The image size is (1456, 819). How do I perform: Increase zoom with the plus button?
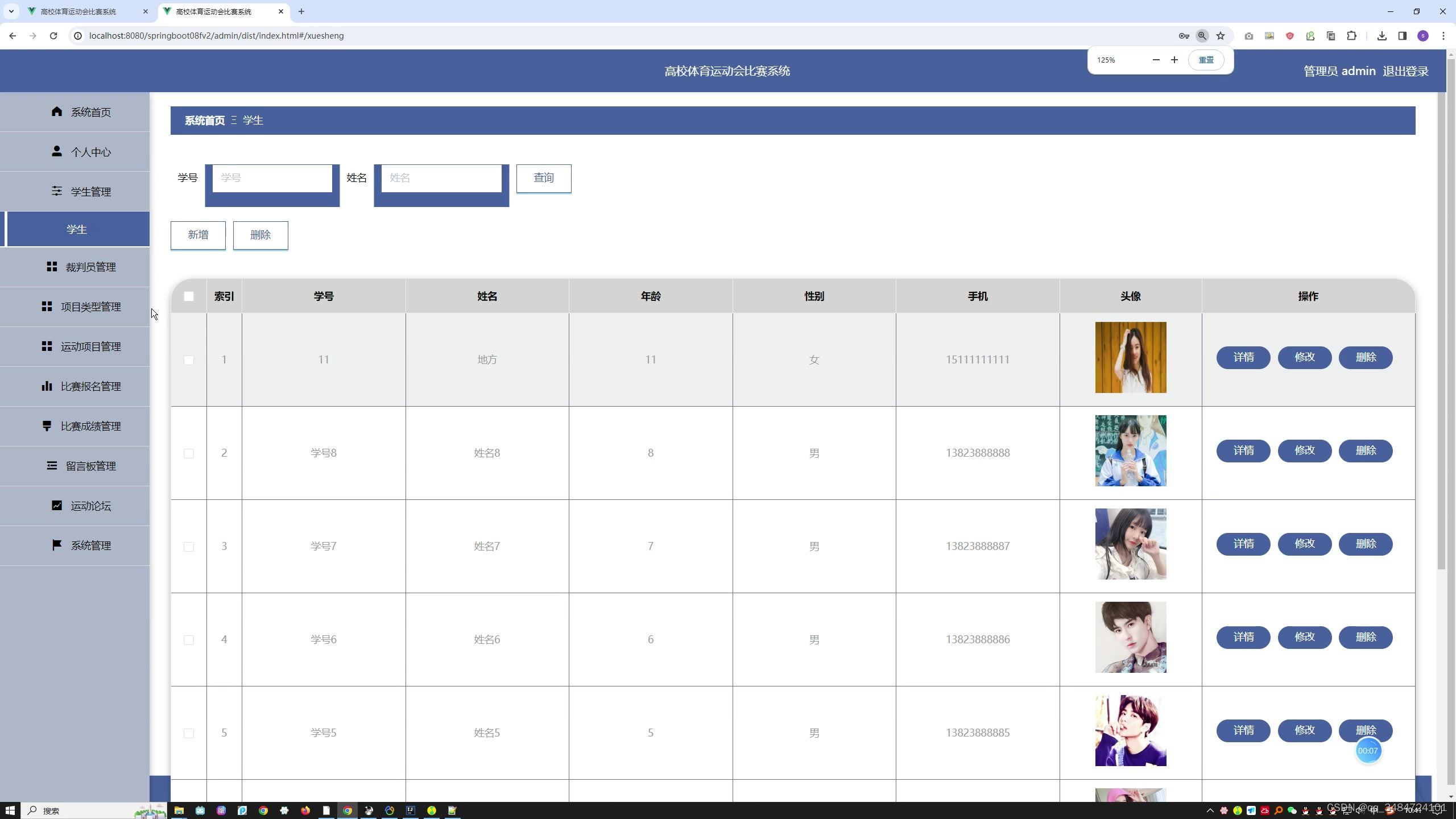click(1174, 60)
